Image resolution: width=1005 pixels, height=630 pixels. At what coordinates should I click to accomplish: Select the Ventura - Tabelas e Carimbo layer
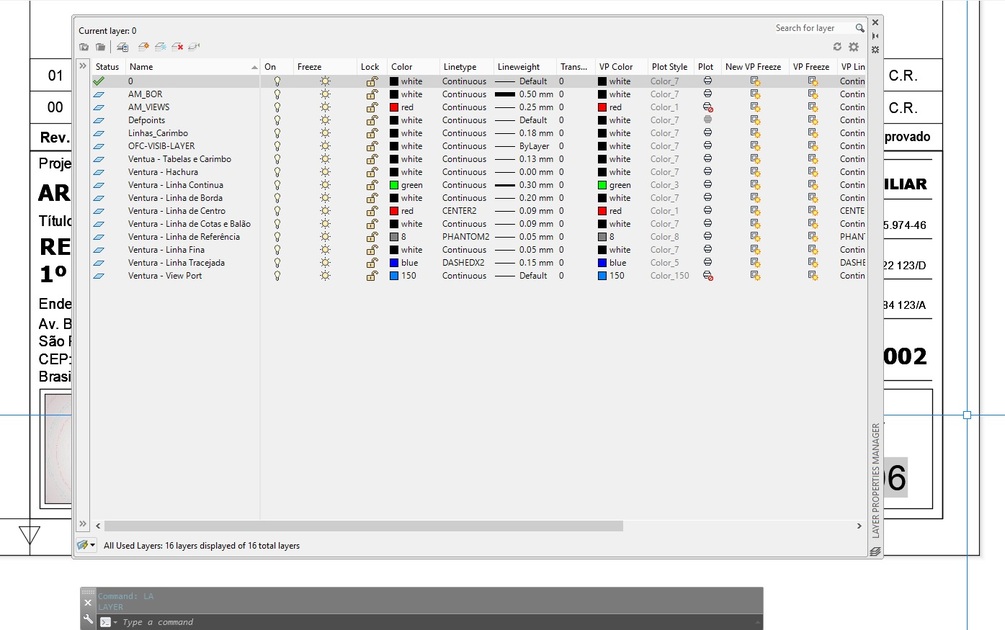click(179, 159)
